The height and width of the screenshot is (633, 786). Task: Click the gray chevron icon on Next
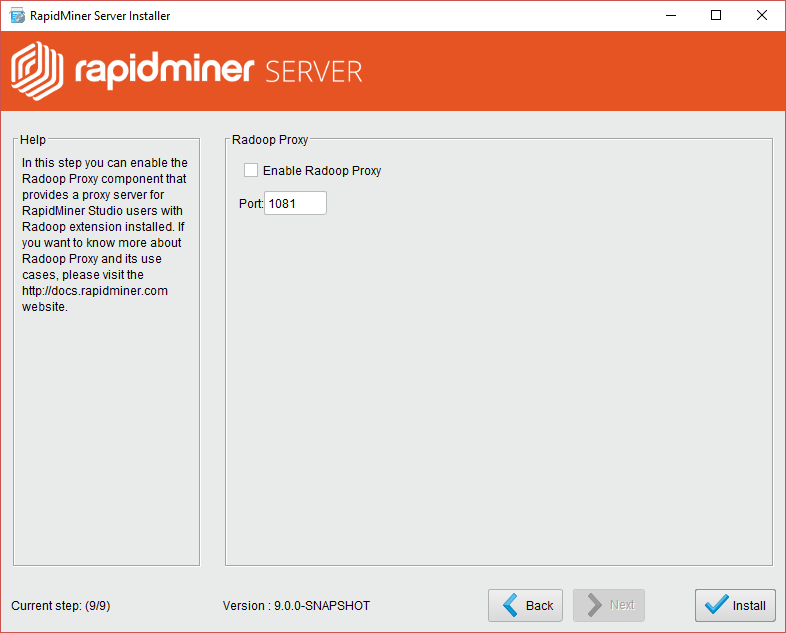click(x=594, y=605)
